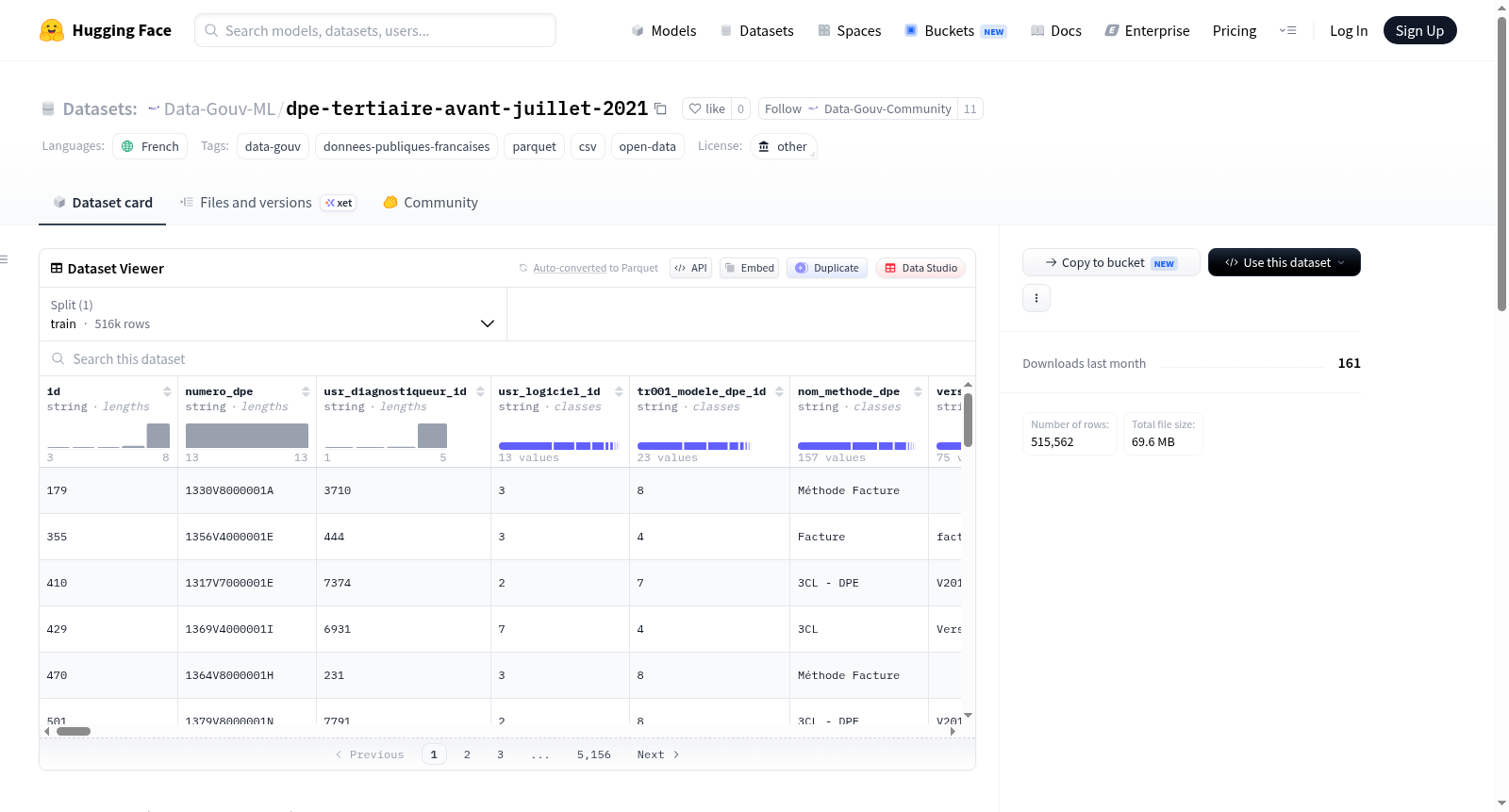Image resolution: width=1509 pixels, height=812 pixels.
Task: Click the license scale icon
Action: [764, 146]
